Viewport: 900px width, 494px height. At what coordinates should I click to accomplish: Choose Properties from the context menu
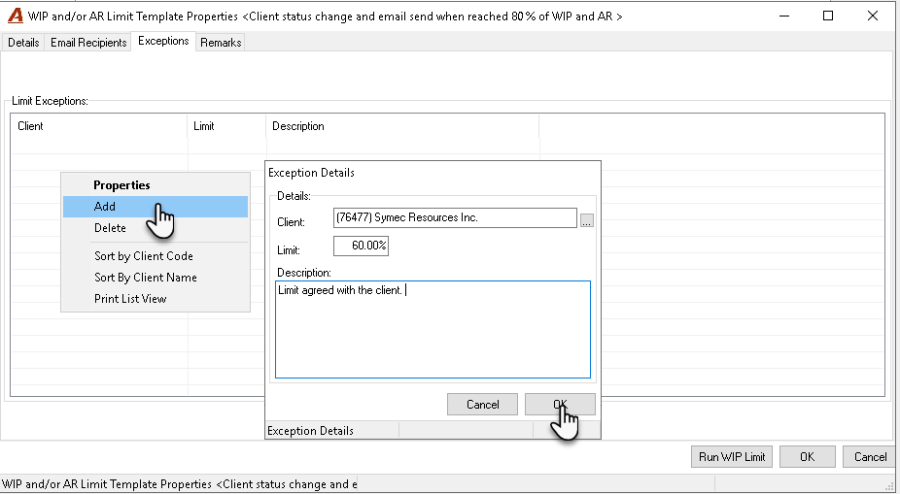click(x=122, y=185)
